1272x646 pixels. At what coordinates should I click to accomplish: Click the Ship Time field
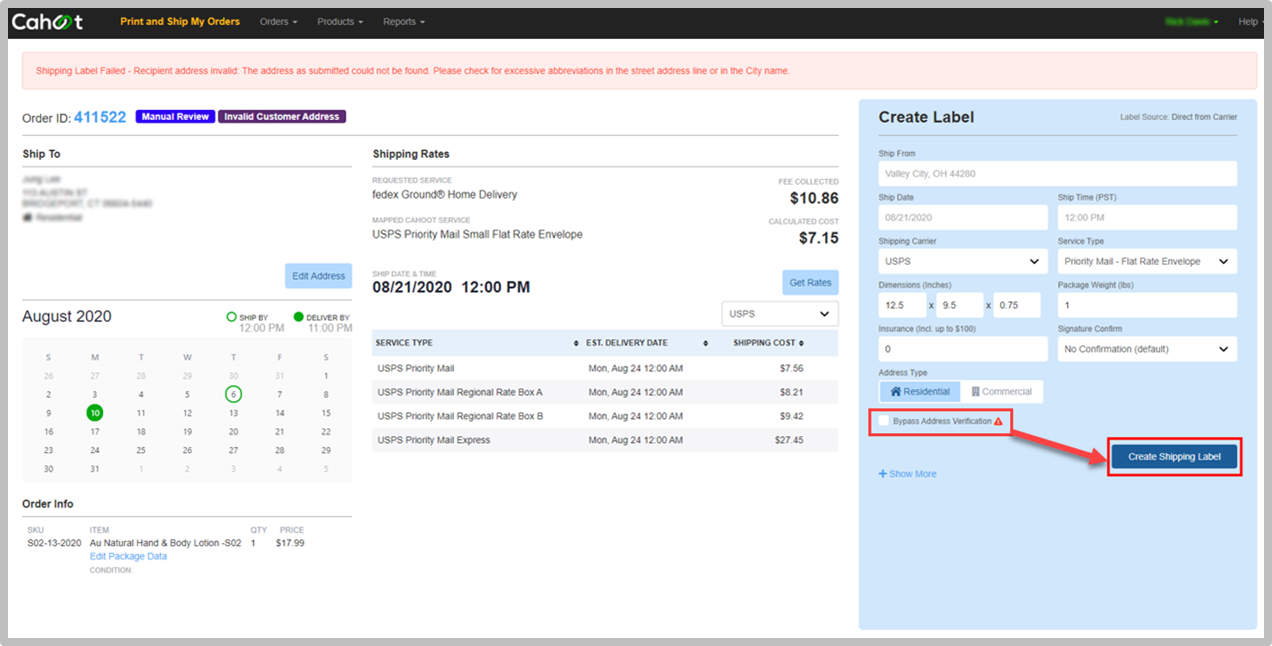(1147, 217)
